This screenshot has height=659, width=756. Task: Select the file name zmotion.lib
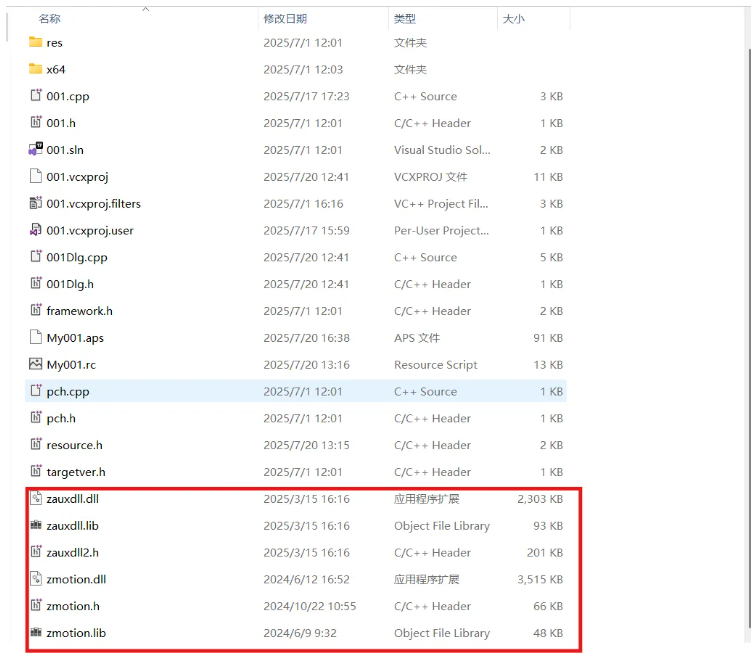[x=76, y=633]
